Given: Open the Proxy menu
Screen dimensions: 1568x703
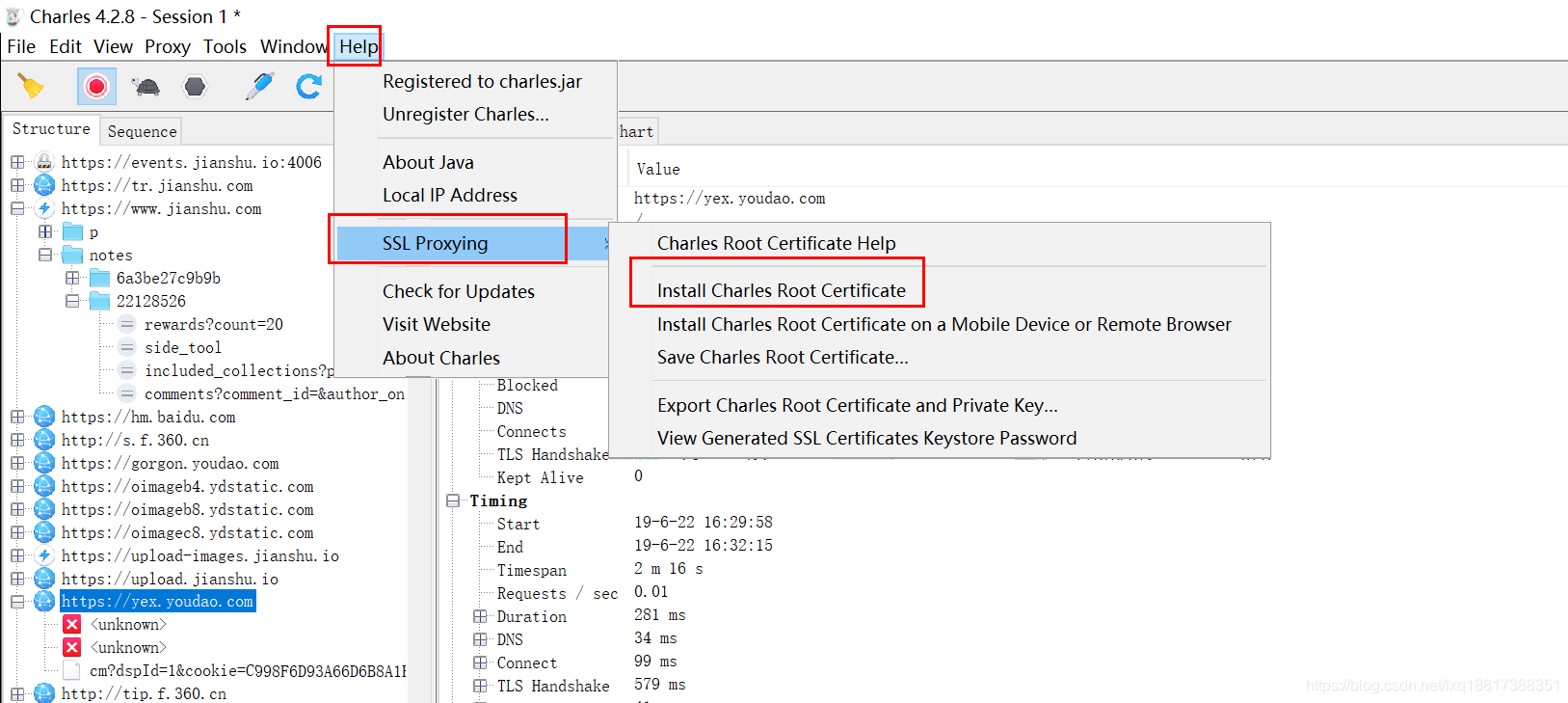Looking at the screenshot, I should point(168,46).
